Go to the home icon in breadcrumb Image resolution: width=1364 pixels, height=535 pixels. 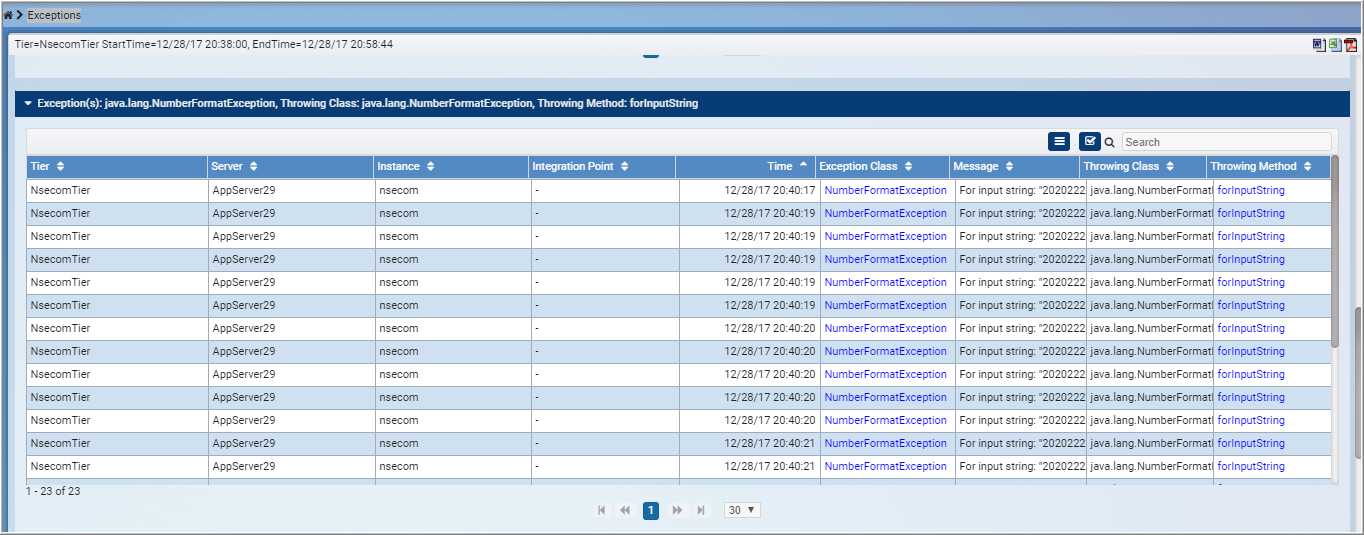(x=8, y=15)
